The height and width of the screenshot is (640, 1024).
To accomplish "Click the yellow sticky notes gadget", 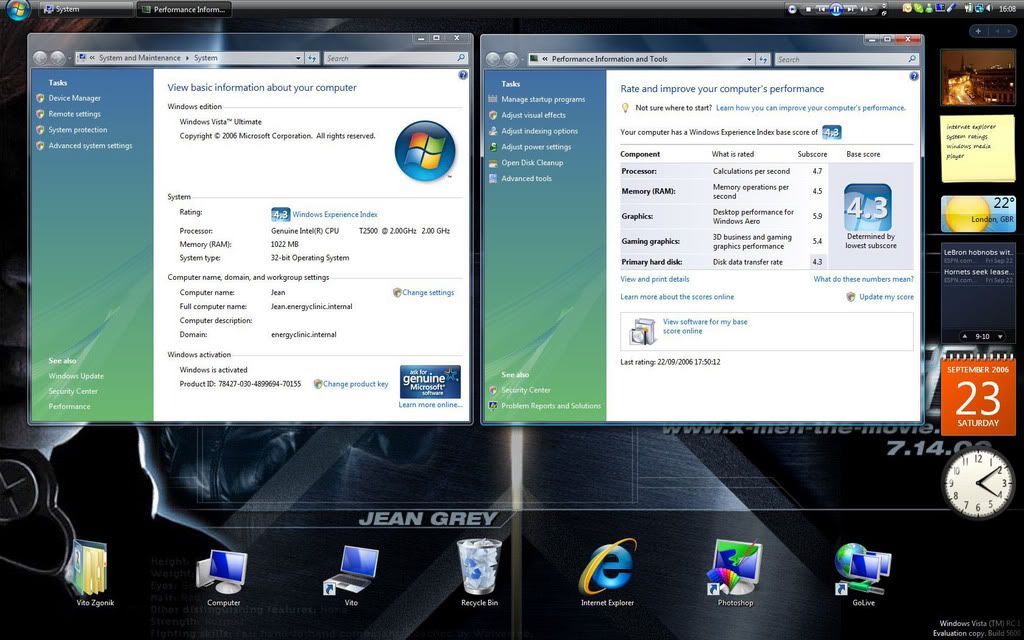I will (x=978, y=149).
